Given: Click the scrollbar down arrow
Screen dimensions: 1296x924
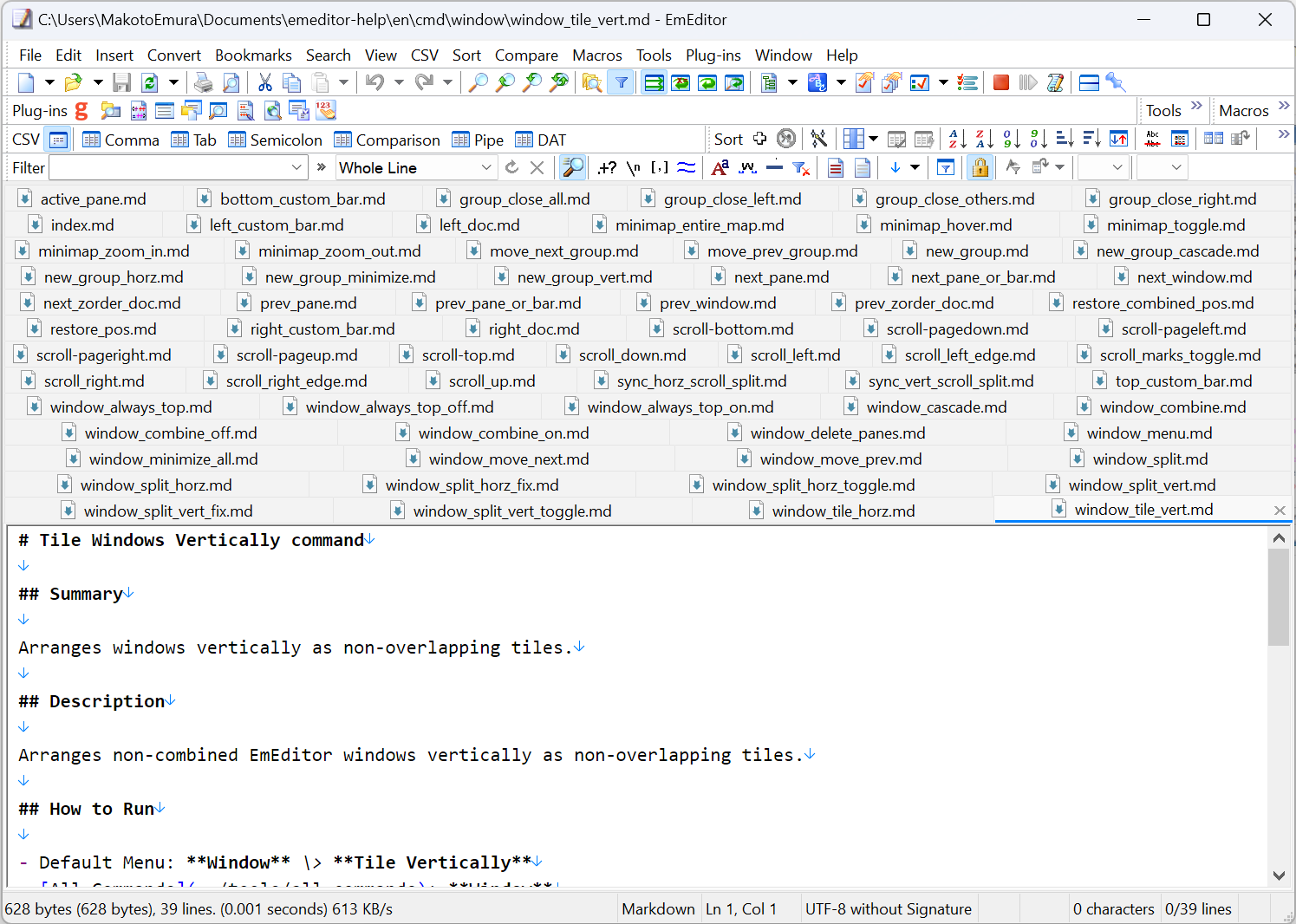Looking at the screenshot, I should point(1279,875).
